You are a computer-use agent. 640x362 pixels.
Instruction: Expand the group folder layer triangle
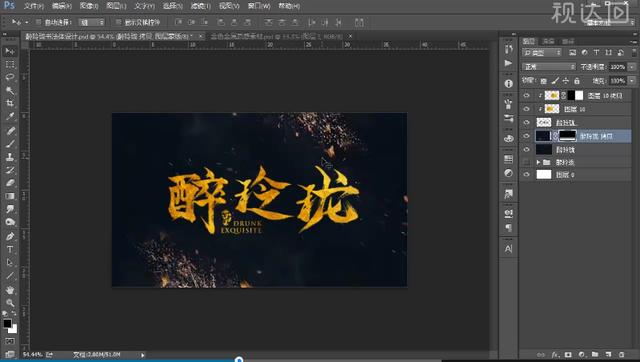click(x=538, y=162)
